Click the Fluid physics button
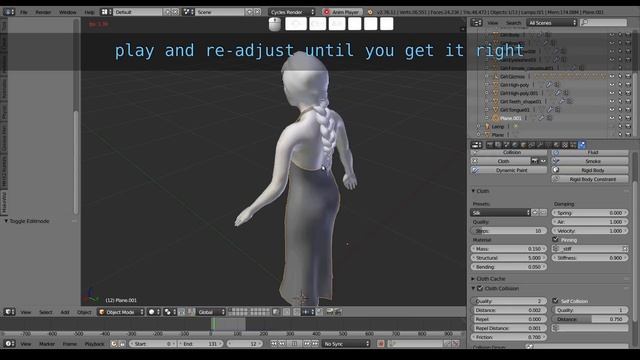The width and height of the screenshot is (640, 360). (590, 152)
